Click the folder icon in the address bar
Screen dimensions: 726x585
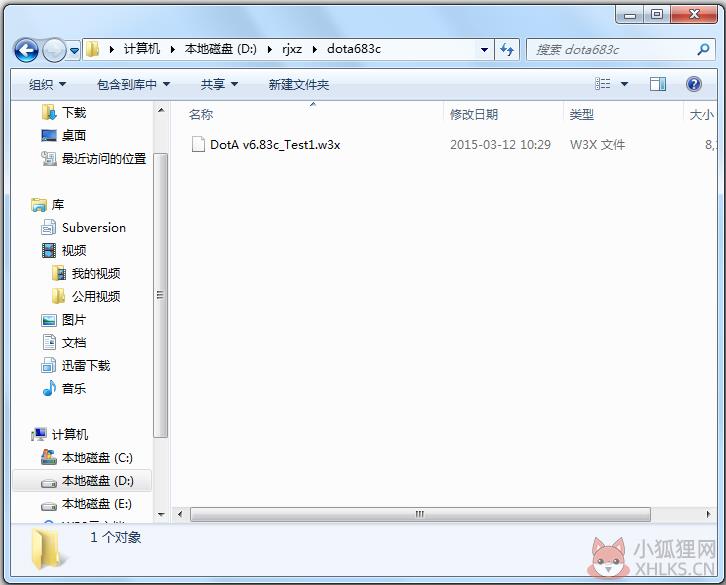[x=93, y=49]
